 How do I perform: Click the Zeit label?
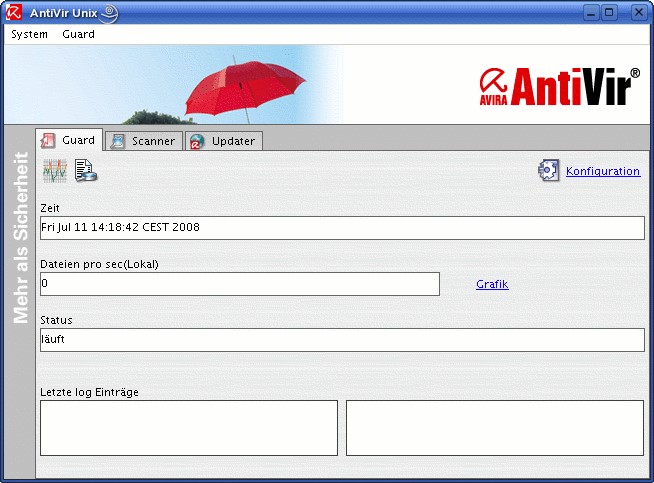click(50, 208)
